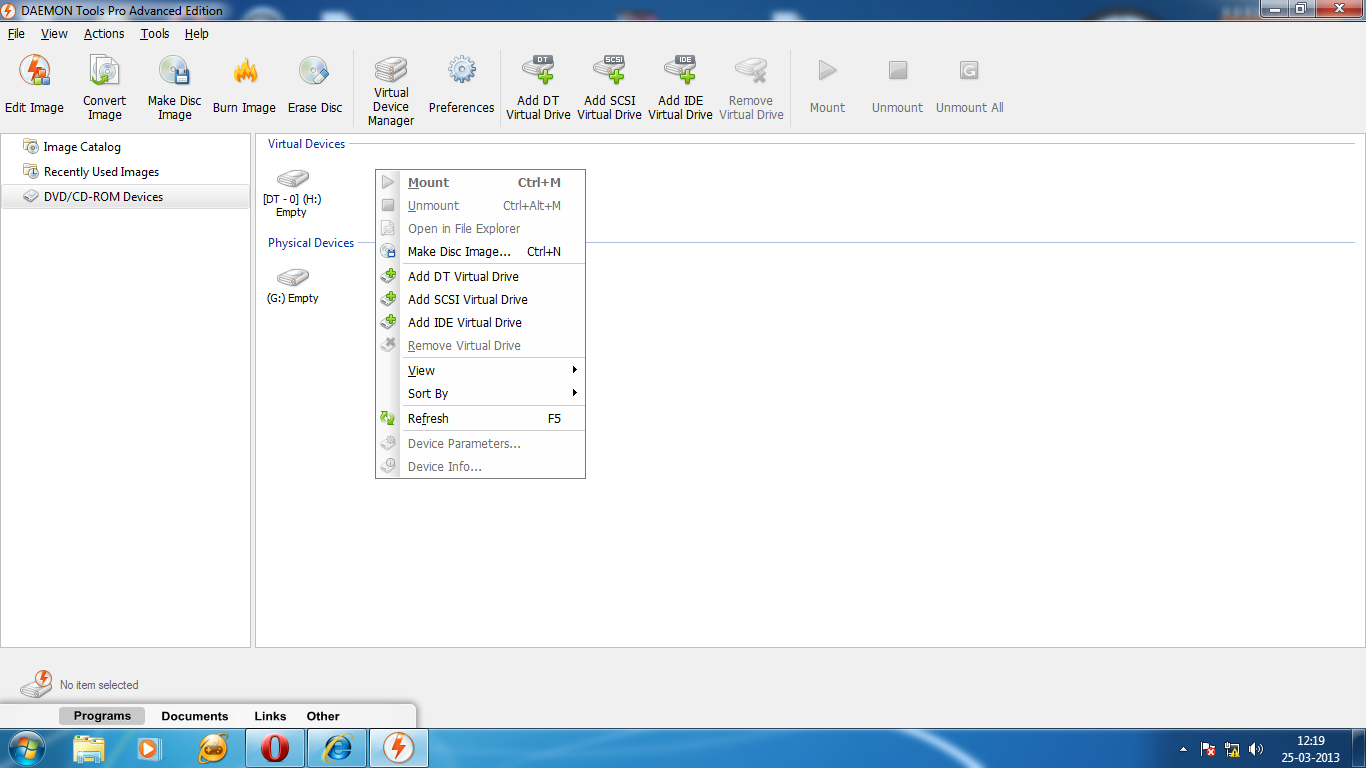Screen dimensions: 1366x768
Task: Open the View menu in the menu bar
Action: pos(54,33)
